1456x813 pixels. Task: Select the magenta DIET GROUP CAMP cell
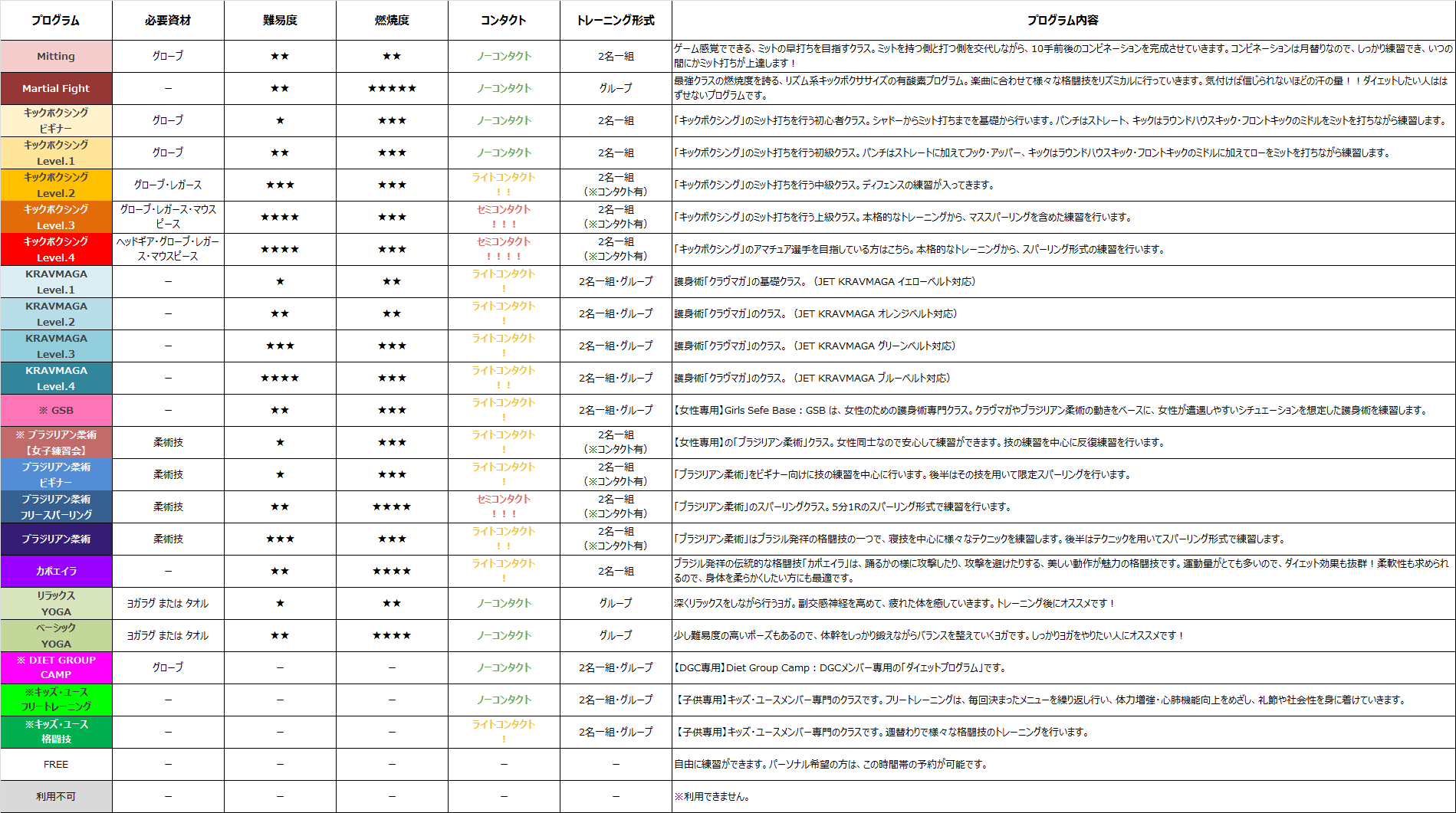tap(56, 667)
